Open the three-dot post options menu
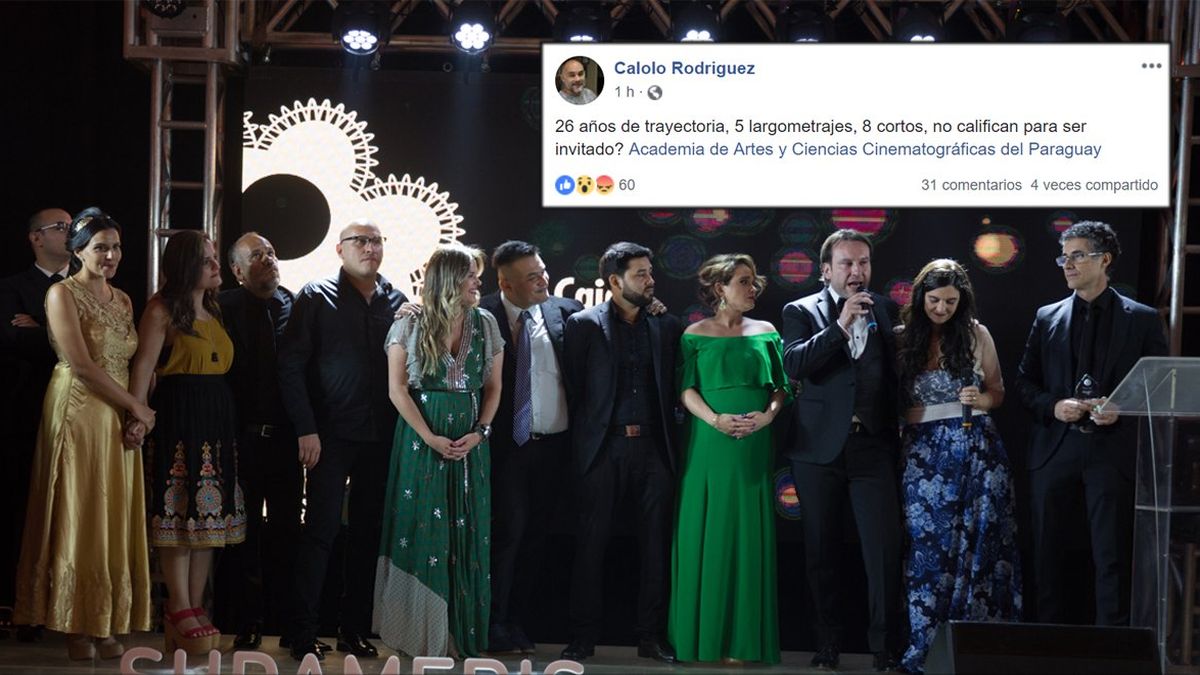 pos(1152,66)
